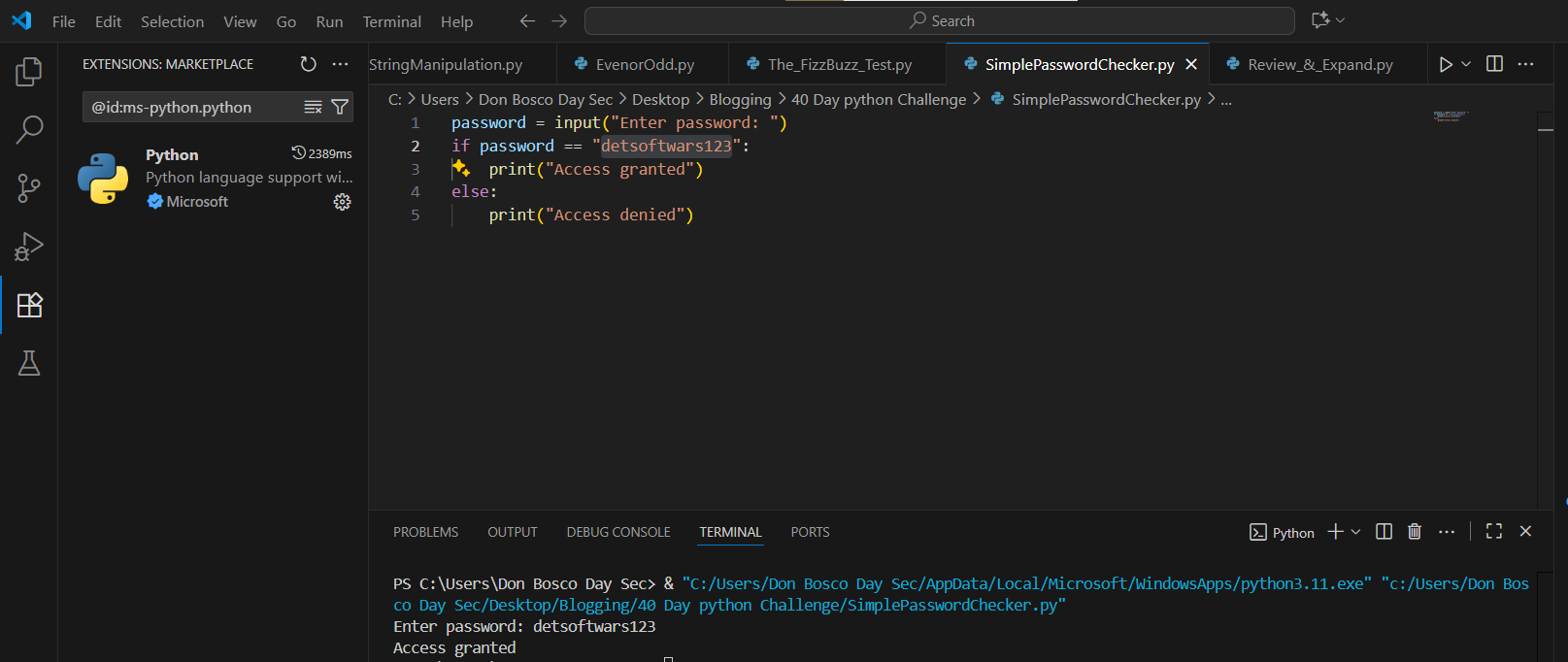Open Run and Debug view
The width and height of the screenshot is (1568, 662).
(x=29, y=247)
